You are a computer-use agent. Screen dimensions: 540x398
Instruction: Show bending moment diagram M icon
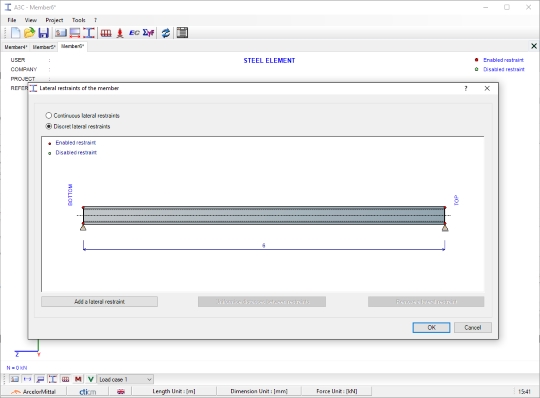pos(78,379)
